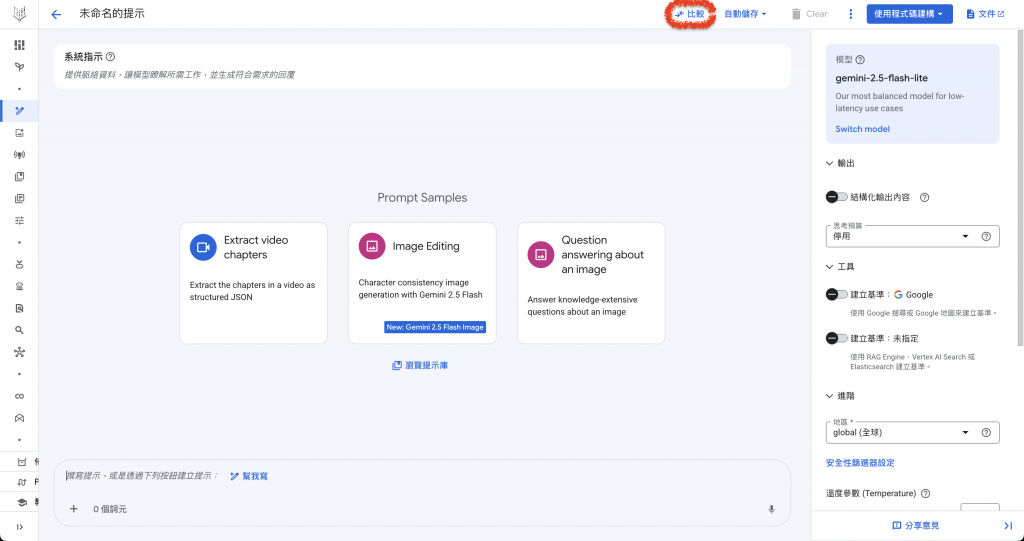Click the system instructions input field

(x=420, y=75)
